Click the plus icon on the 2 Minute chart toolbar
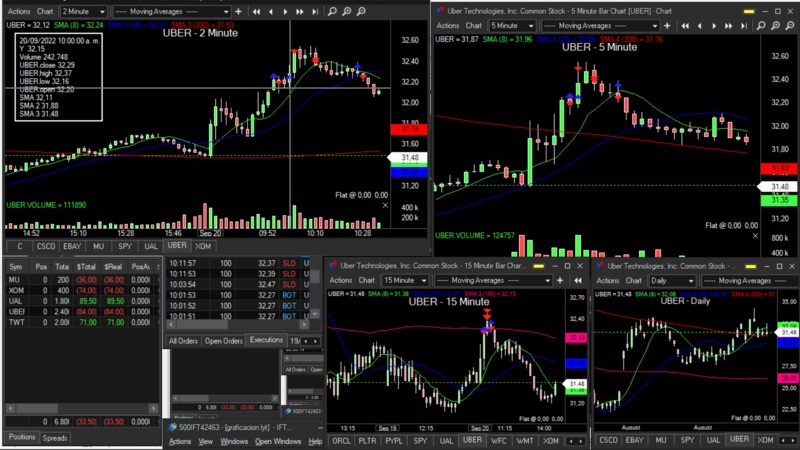Screen dimensions: 800x450 237,11
